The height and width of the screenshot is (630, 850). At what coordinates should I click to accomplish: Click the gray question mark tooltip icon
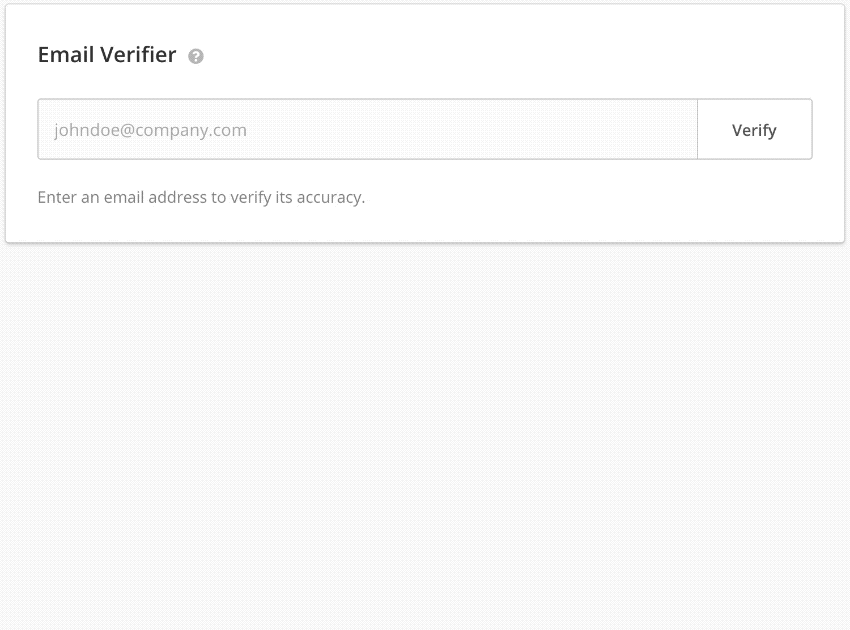click(x=196, y=56)
